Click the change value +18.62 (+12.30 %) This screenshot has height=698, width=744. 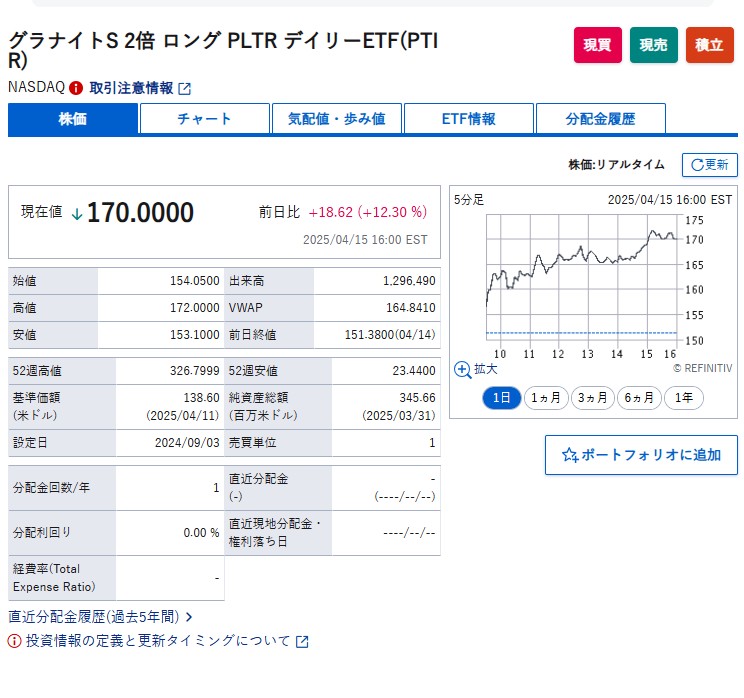click(368, 212)
